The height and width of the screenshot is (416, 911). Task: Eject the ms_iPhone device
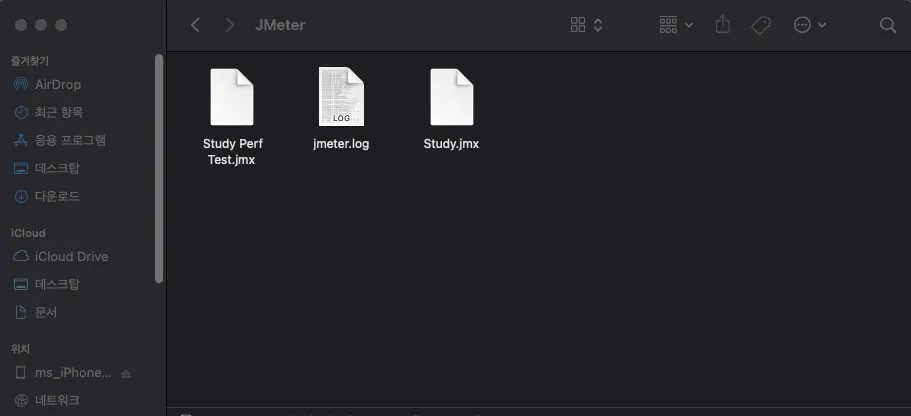[x=126, y=374]
